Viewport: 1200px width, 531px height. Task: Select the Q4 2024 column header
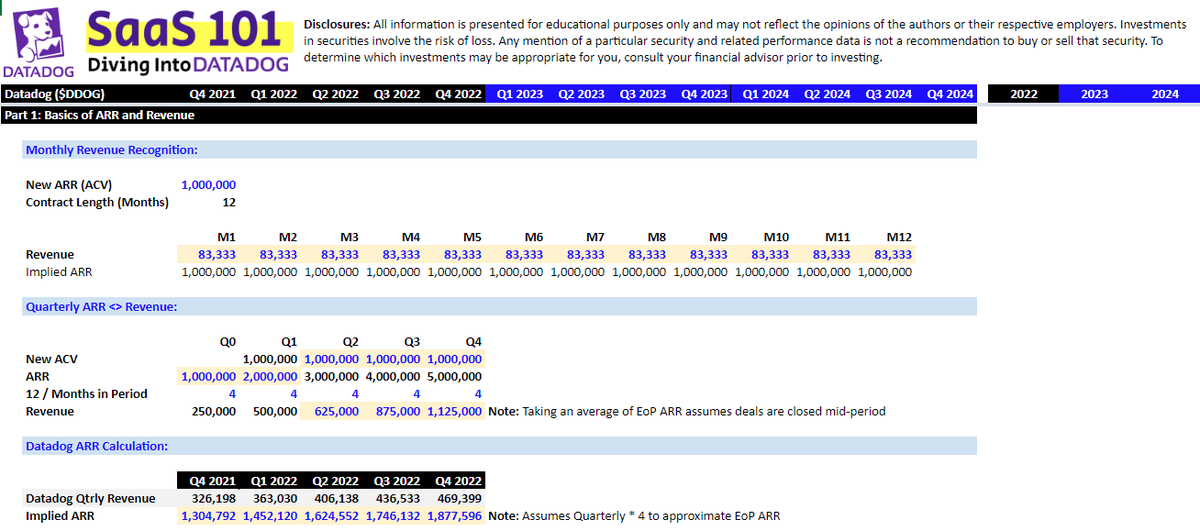point(950,94)
